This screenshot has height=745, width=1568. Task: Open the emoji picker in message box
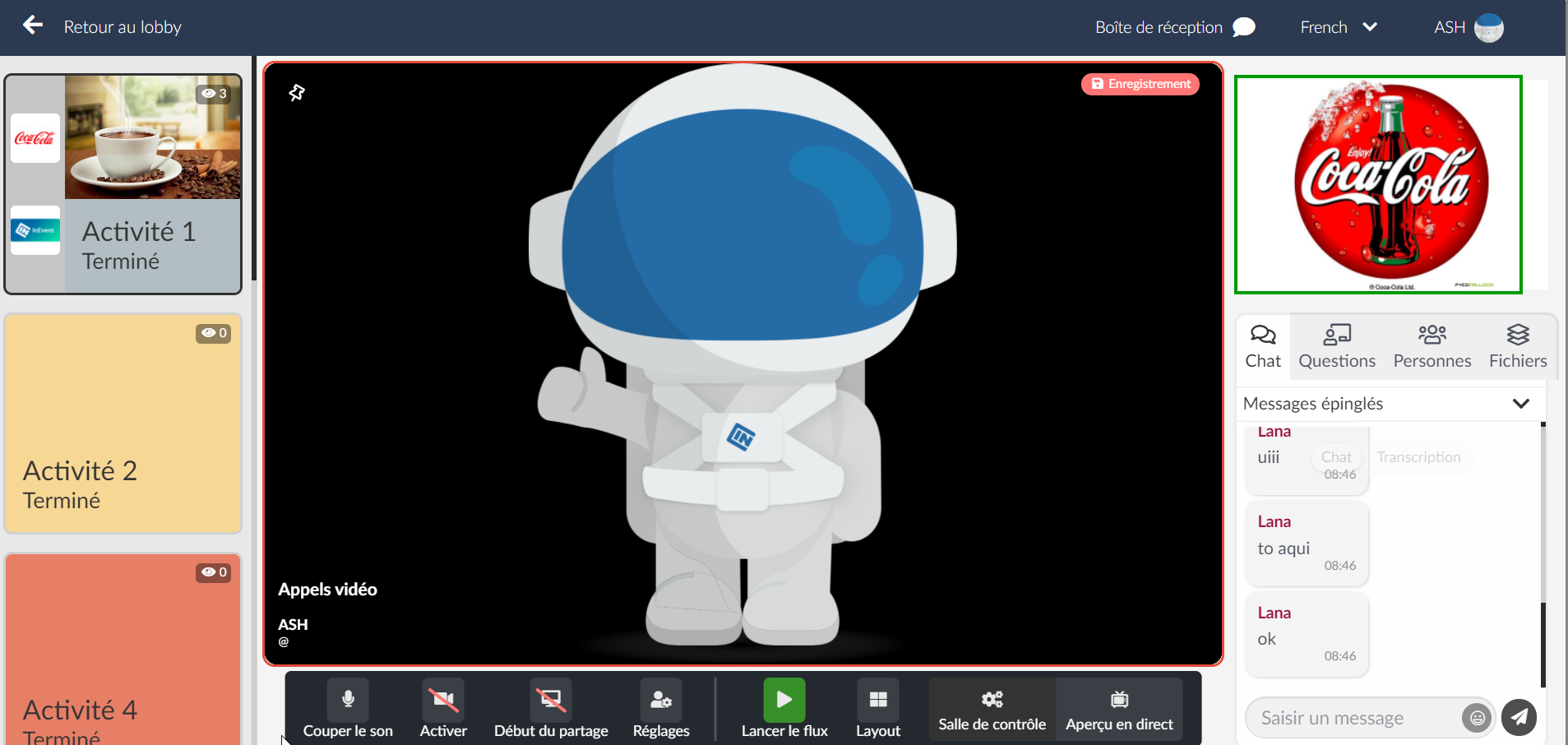pyautogui.click(x=1477, y=718)
